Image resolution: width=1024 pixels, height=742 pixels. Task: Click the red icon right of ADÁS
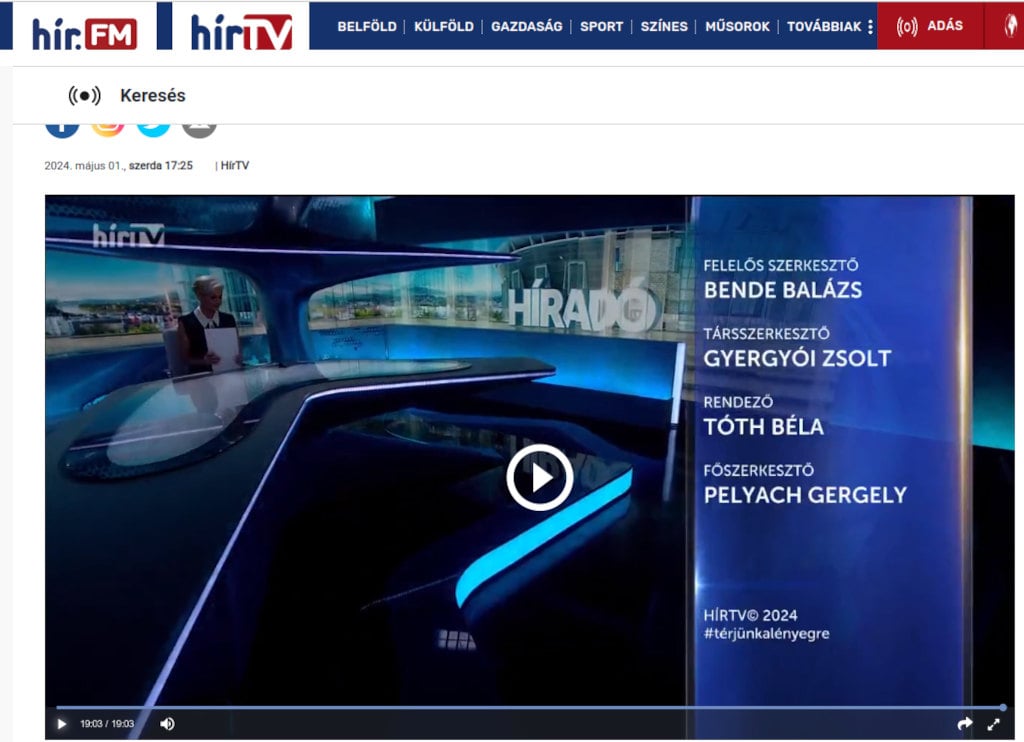click(x=1010, y=25)
